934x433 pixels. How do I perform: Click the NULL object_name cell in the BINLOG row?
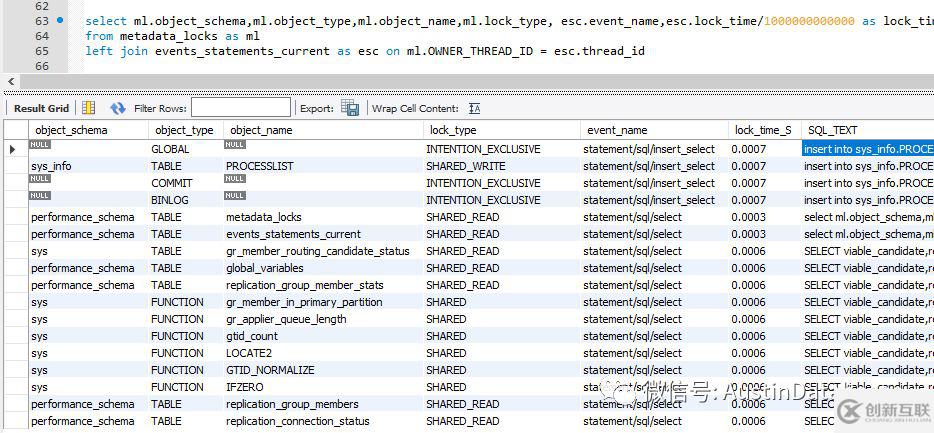point(323,200)
